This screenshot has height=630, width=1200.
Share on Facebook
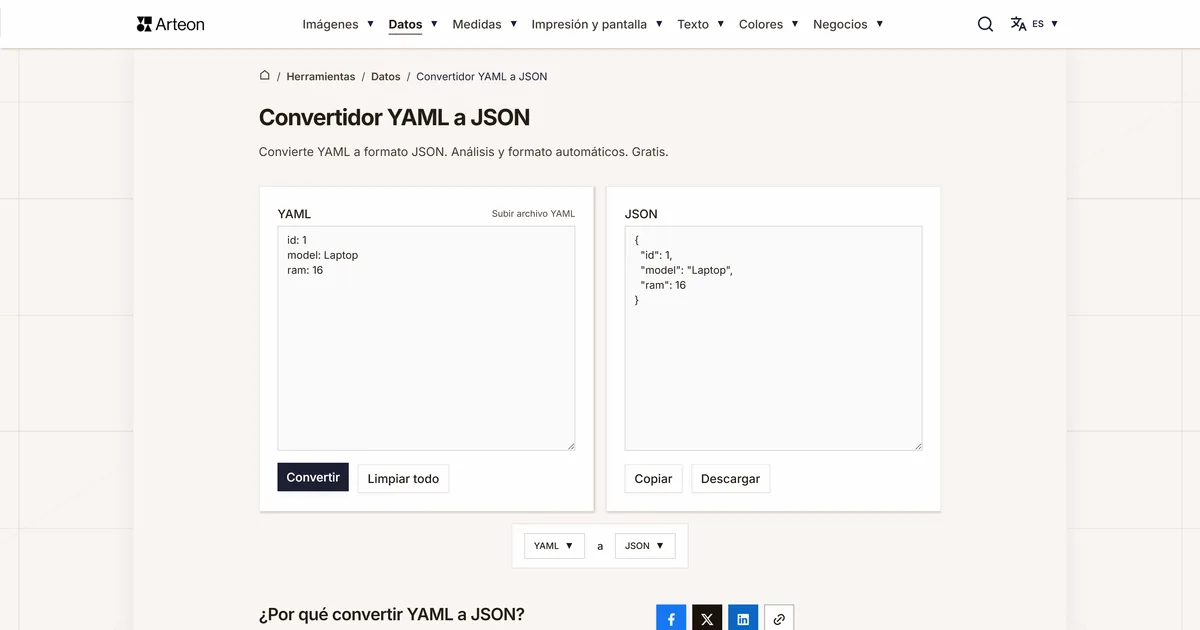tap(671, 619)
